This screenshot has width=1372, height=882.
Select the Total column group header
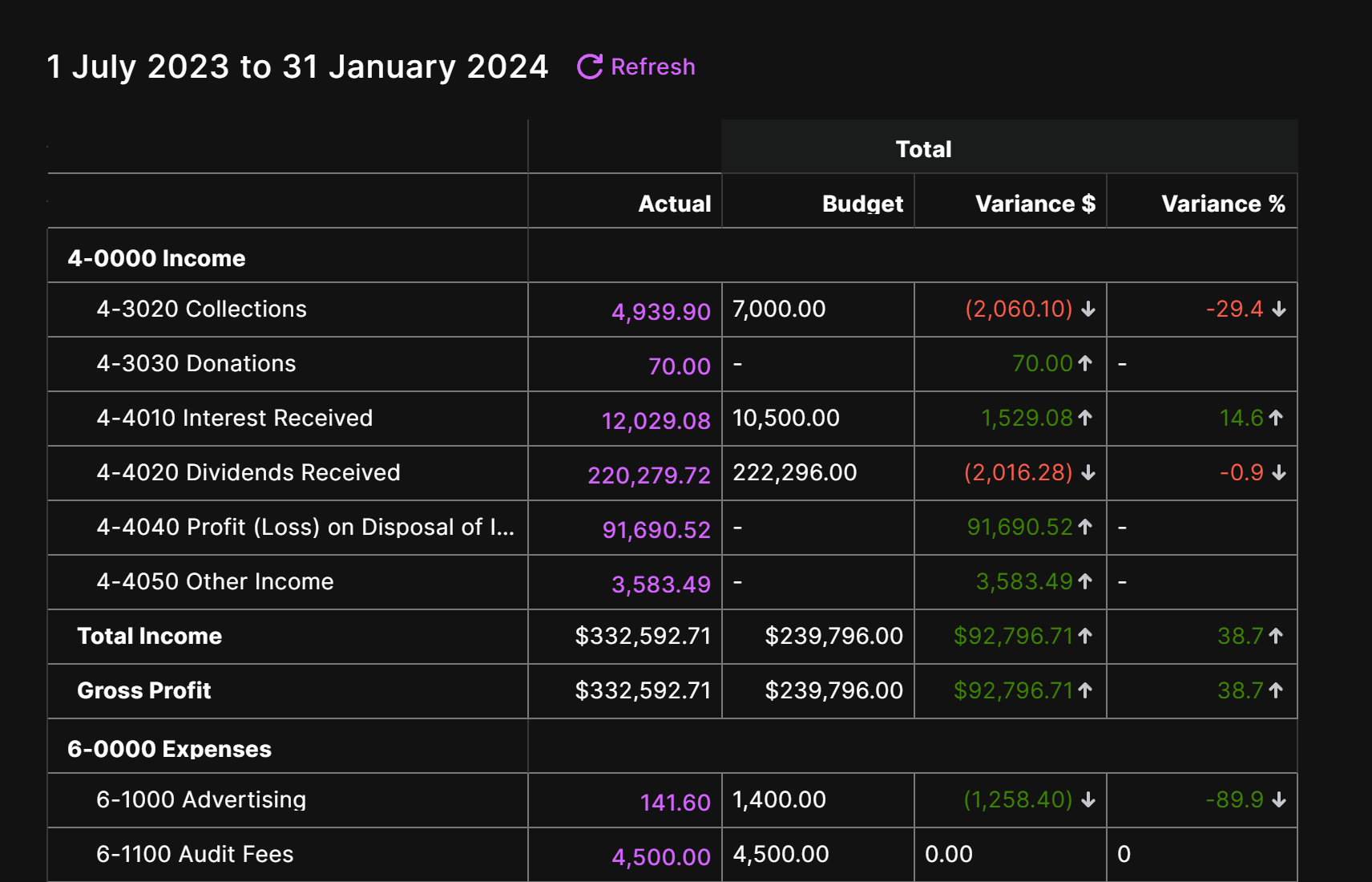(923, 148)
